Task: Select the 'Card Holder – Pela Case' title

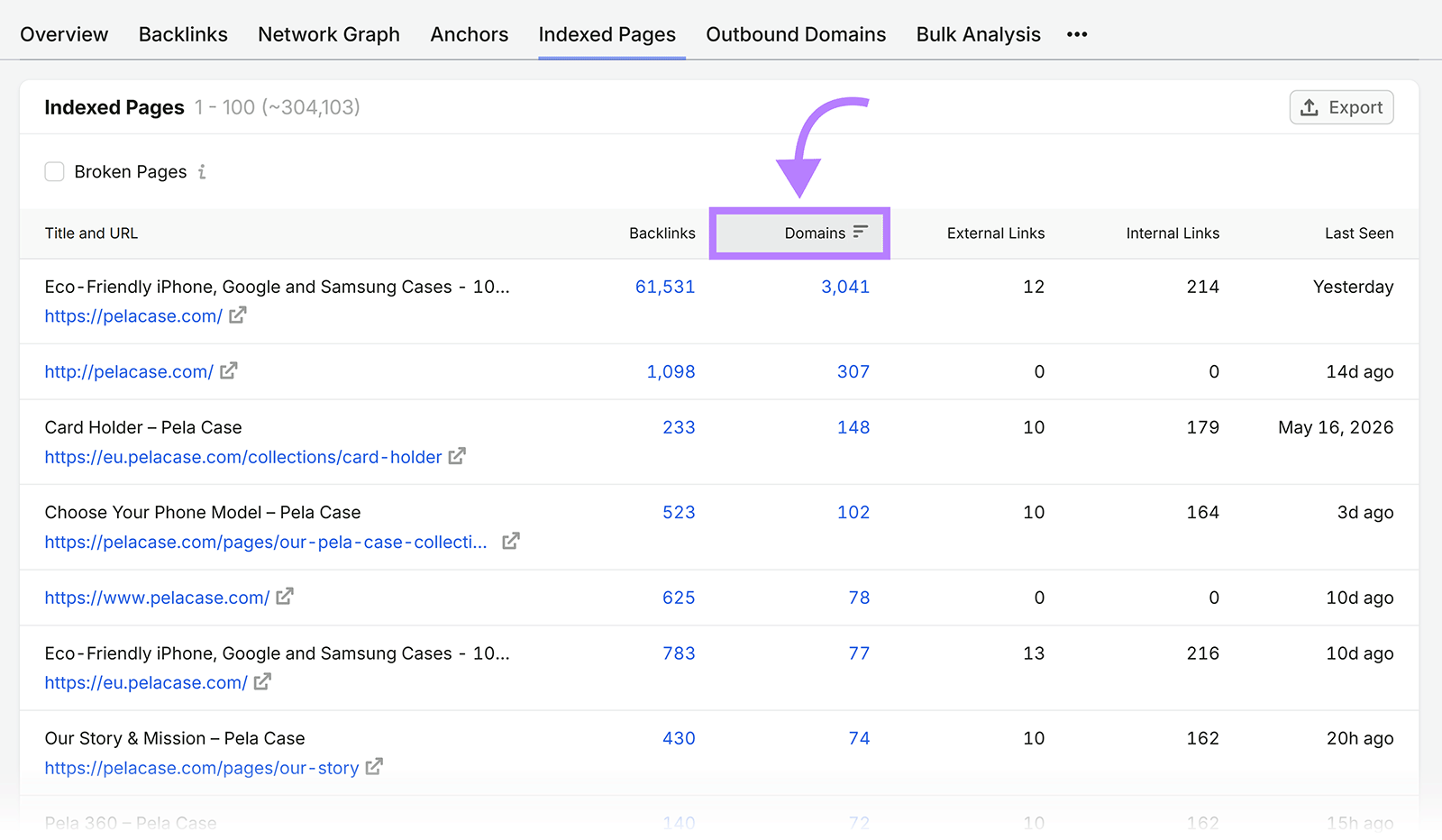Action: tap(143, 427)
